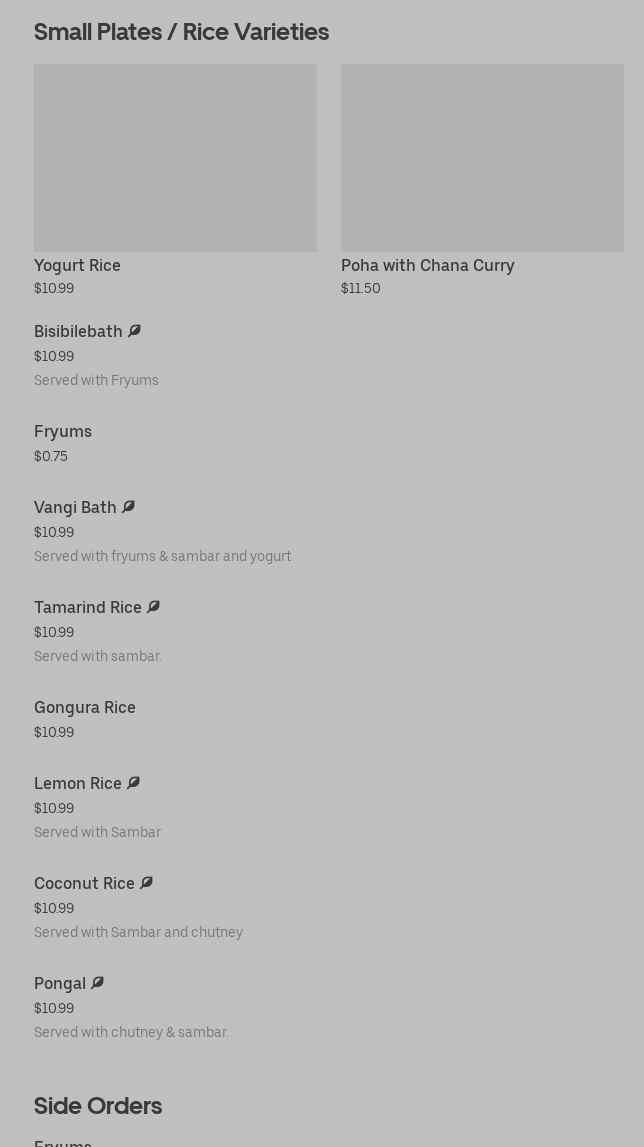Open the Coconut Rice menu item
Viewport: 644px width, 1147px height.
click(84, 883)
